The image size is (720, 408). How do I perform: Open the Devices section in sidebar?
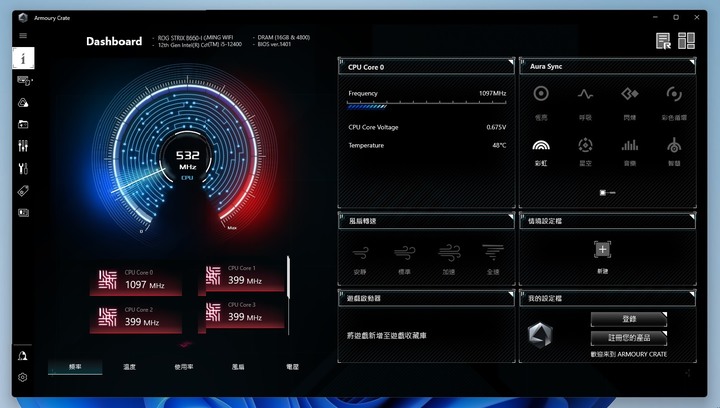24,81
